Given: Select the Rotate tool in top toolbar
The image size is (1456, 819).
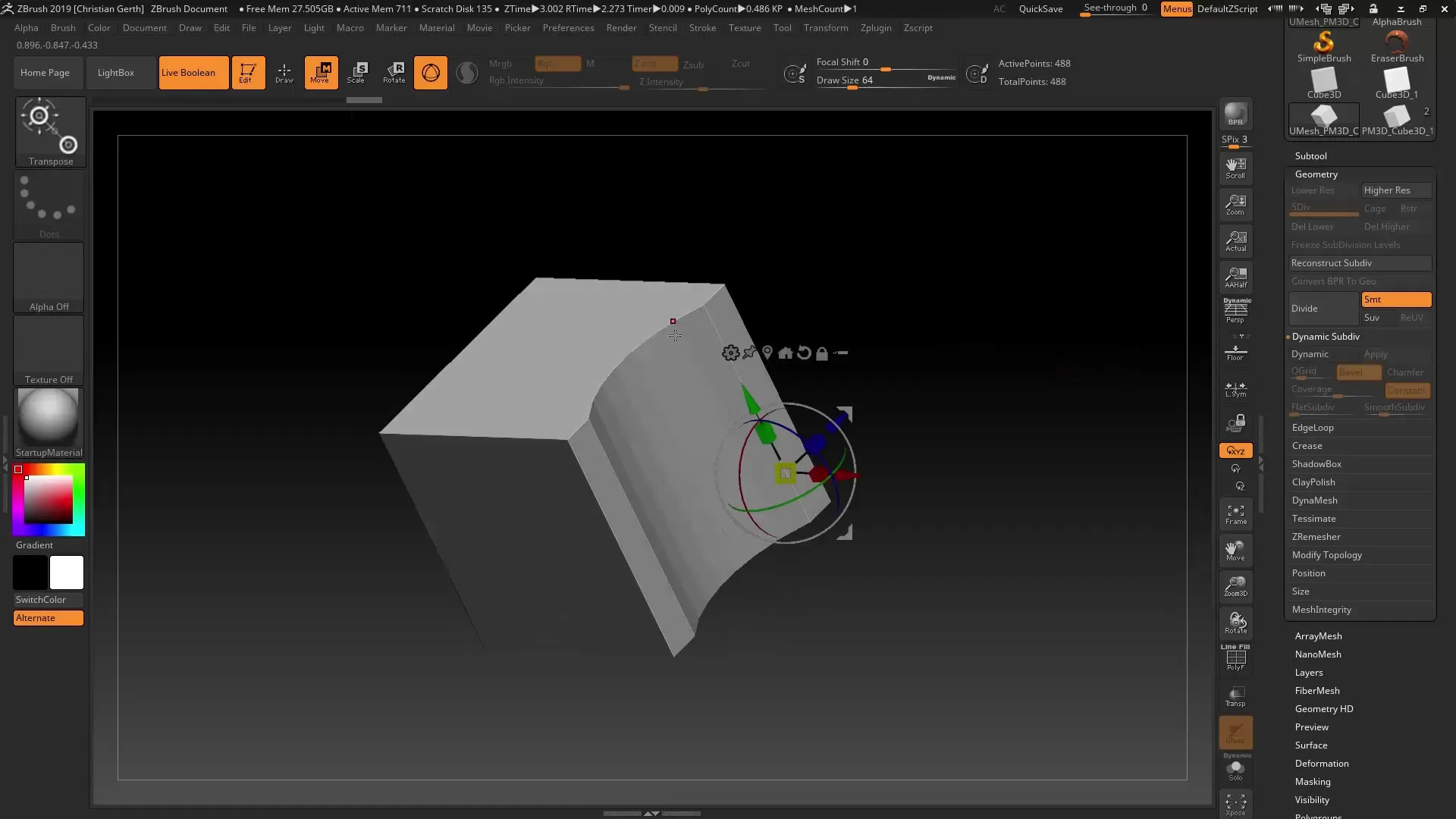Looking at the screenshot, I should click(394, 73).
